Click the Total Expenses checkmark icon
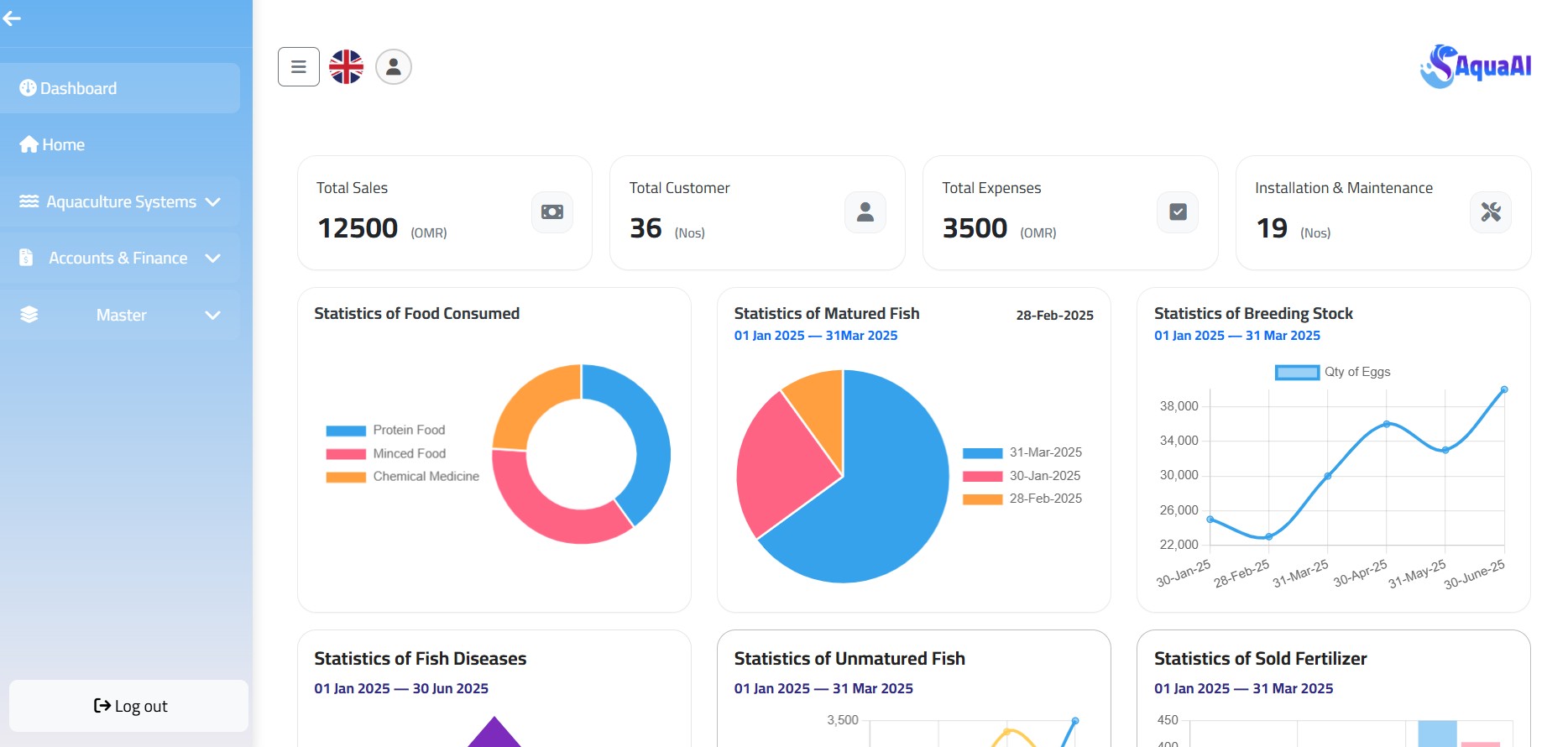The height and width of the screenshot is (747, 1568). (1178, 212)
